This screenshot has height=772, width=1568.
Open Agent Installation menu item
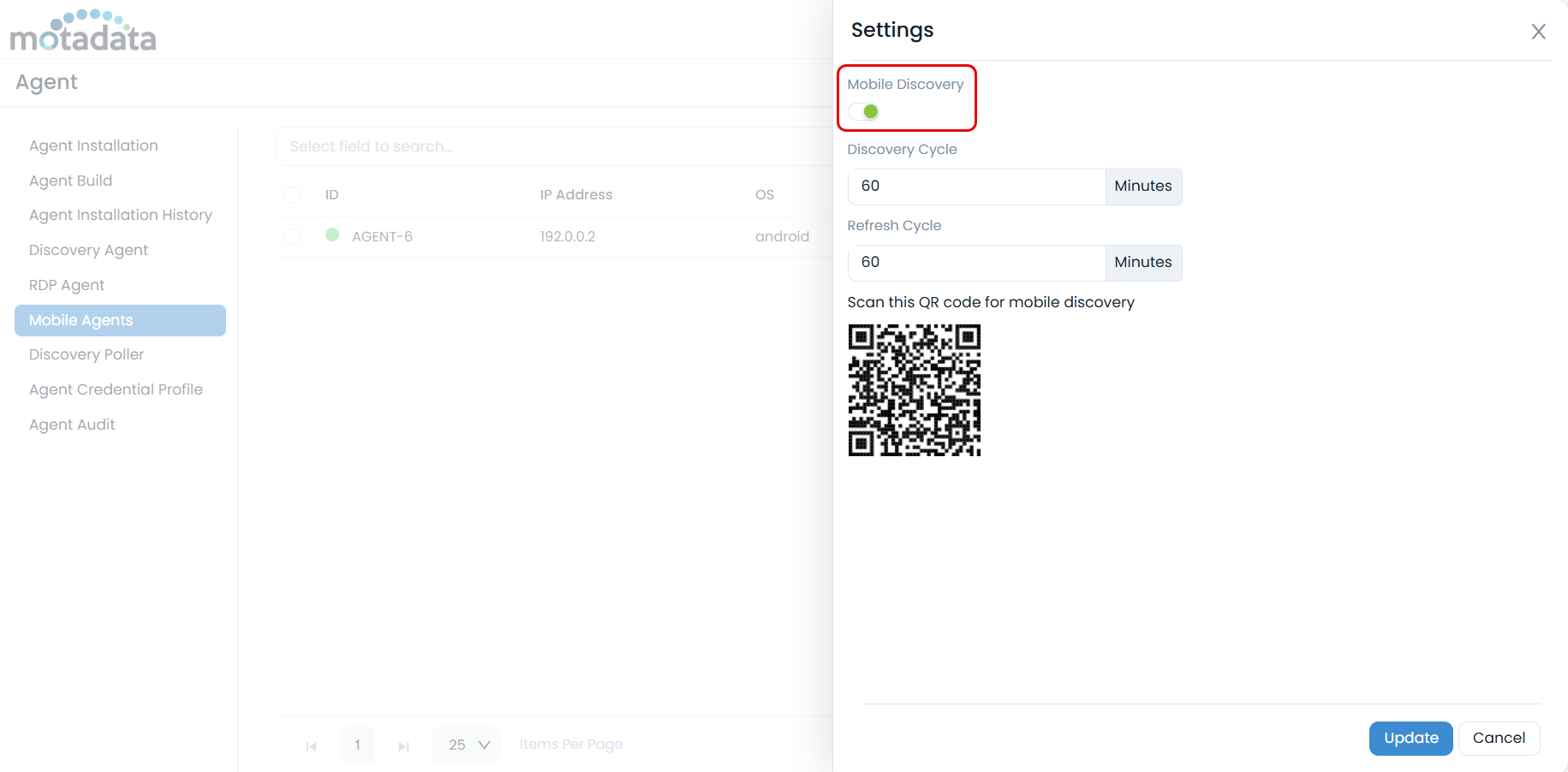pos(93,145)
